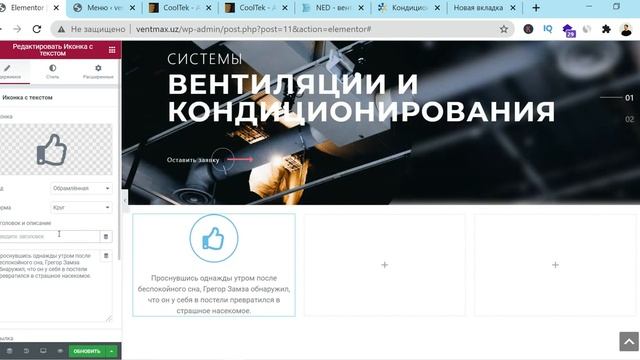Screen dimensions: 640x360
Task: Open the history icon in the panel footer
Action: (x=26, y=351)
